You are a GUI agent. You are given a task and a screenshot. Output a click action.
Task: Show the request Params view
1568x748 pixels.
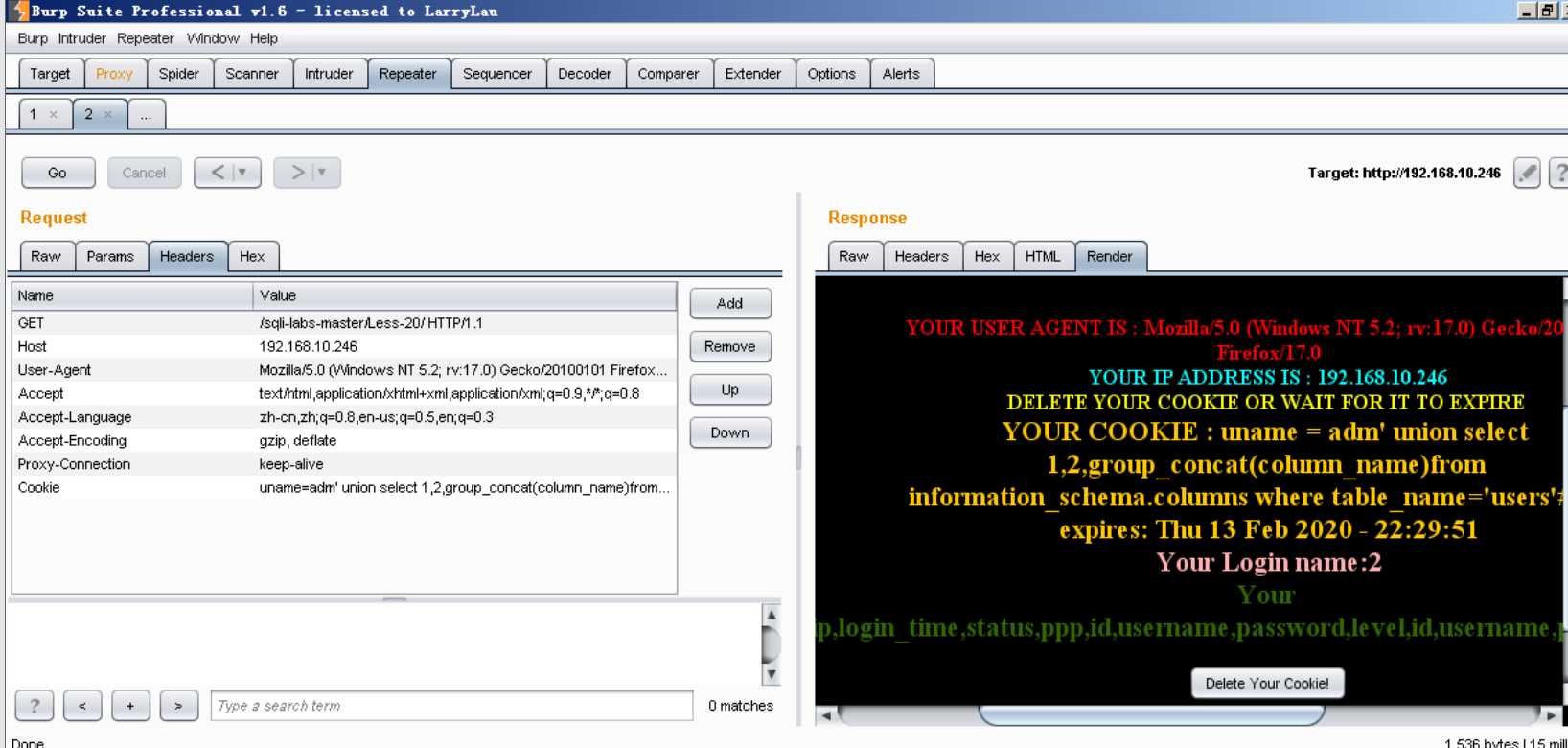pos(110,256)
